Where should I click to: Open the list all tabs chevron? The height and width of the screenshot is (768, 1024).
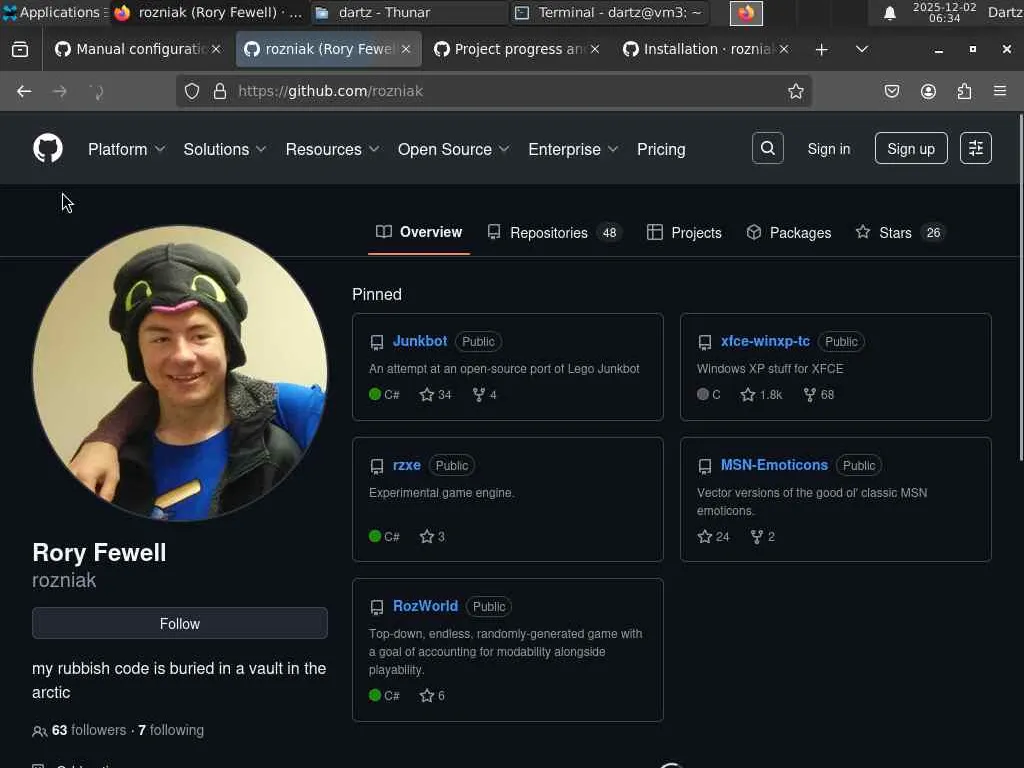(861, 50)
